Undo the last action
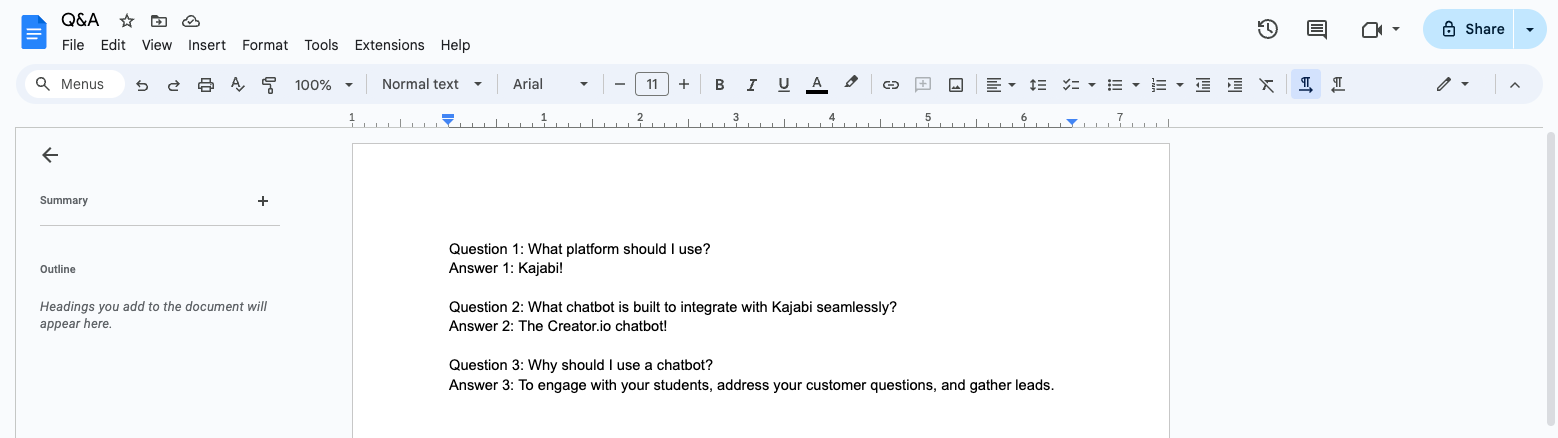This screenshot has width=1558, height=438. (x=142, y=85)
